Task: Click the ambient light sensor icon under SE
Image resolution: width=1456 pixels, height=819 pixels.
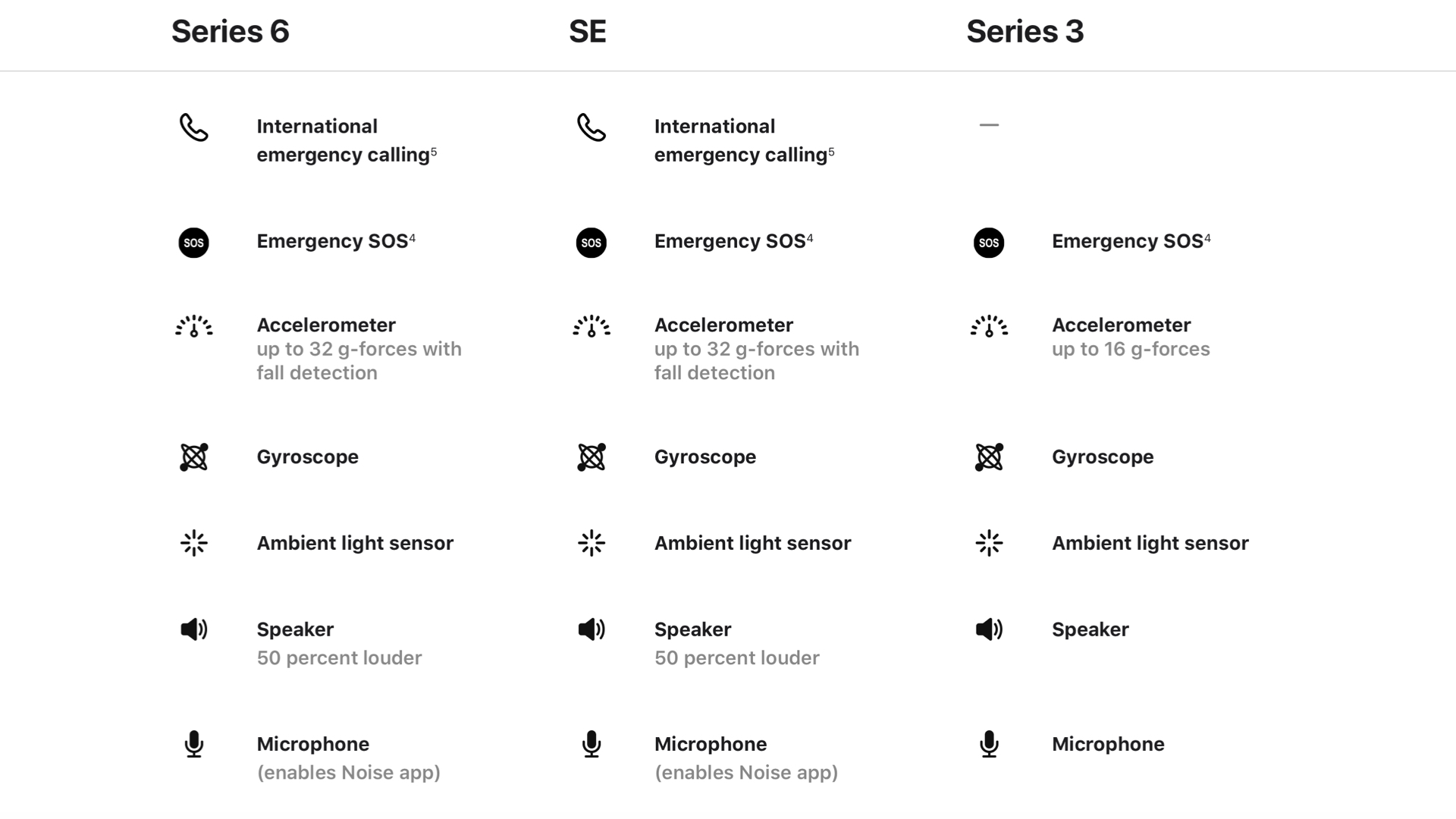Action: click(x=591, y=543)
